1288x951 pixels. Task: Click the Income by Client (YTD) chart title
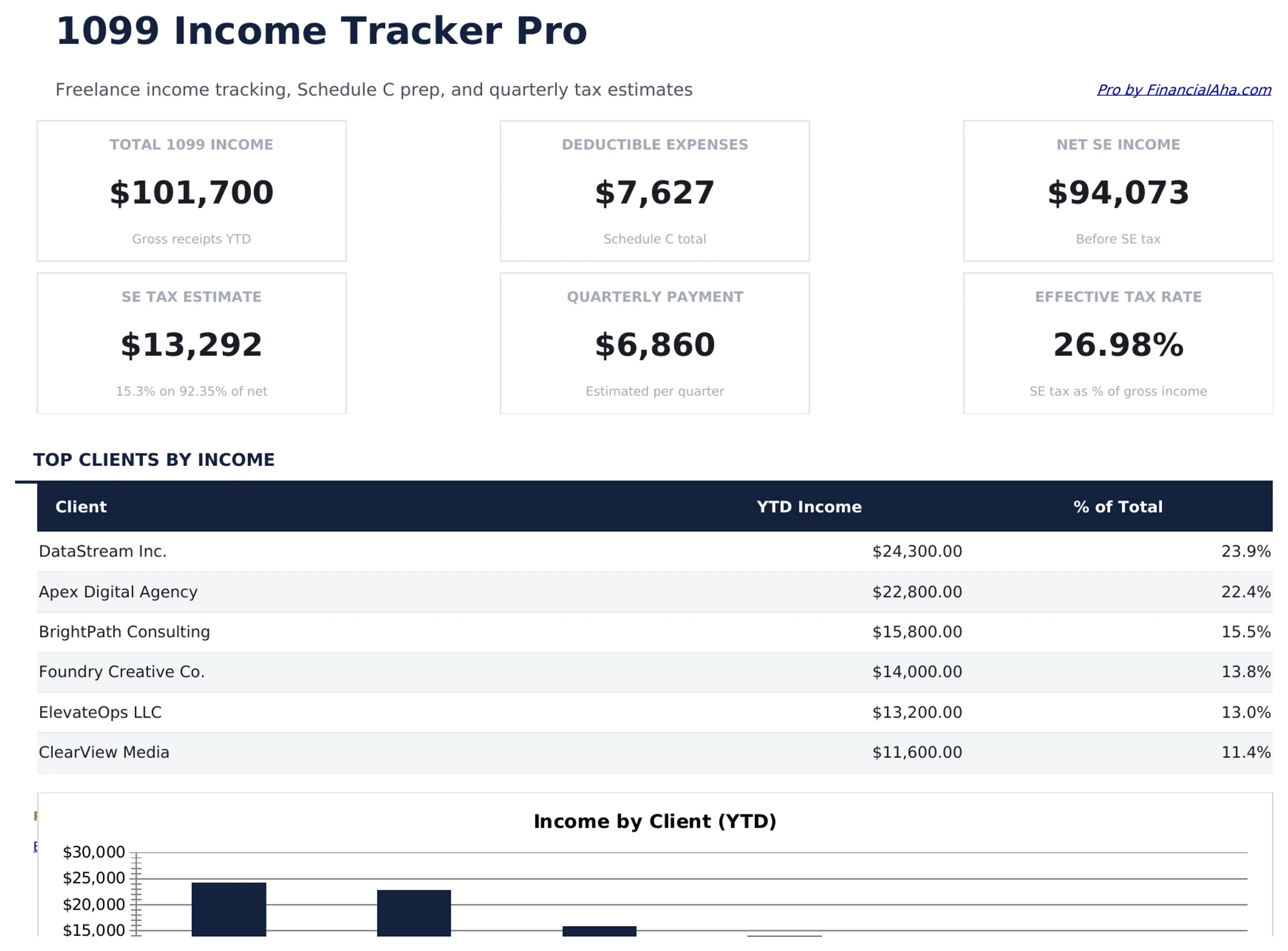(655, 822)
